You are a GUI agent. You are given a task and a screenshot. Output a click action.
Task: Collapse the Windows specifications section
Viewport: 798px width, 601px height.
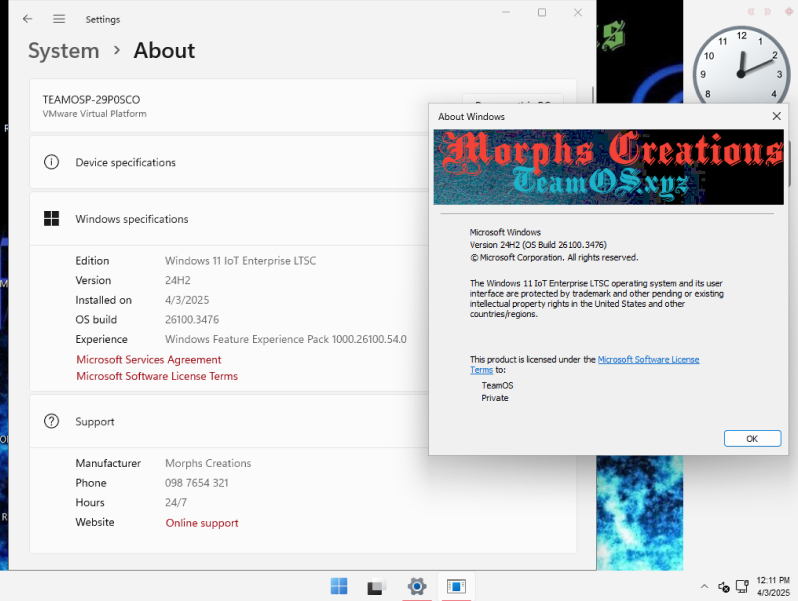click(229, 219)
